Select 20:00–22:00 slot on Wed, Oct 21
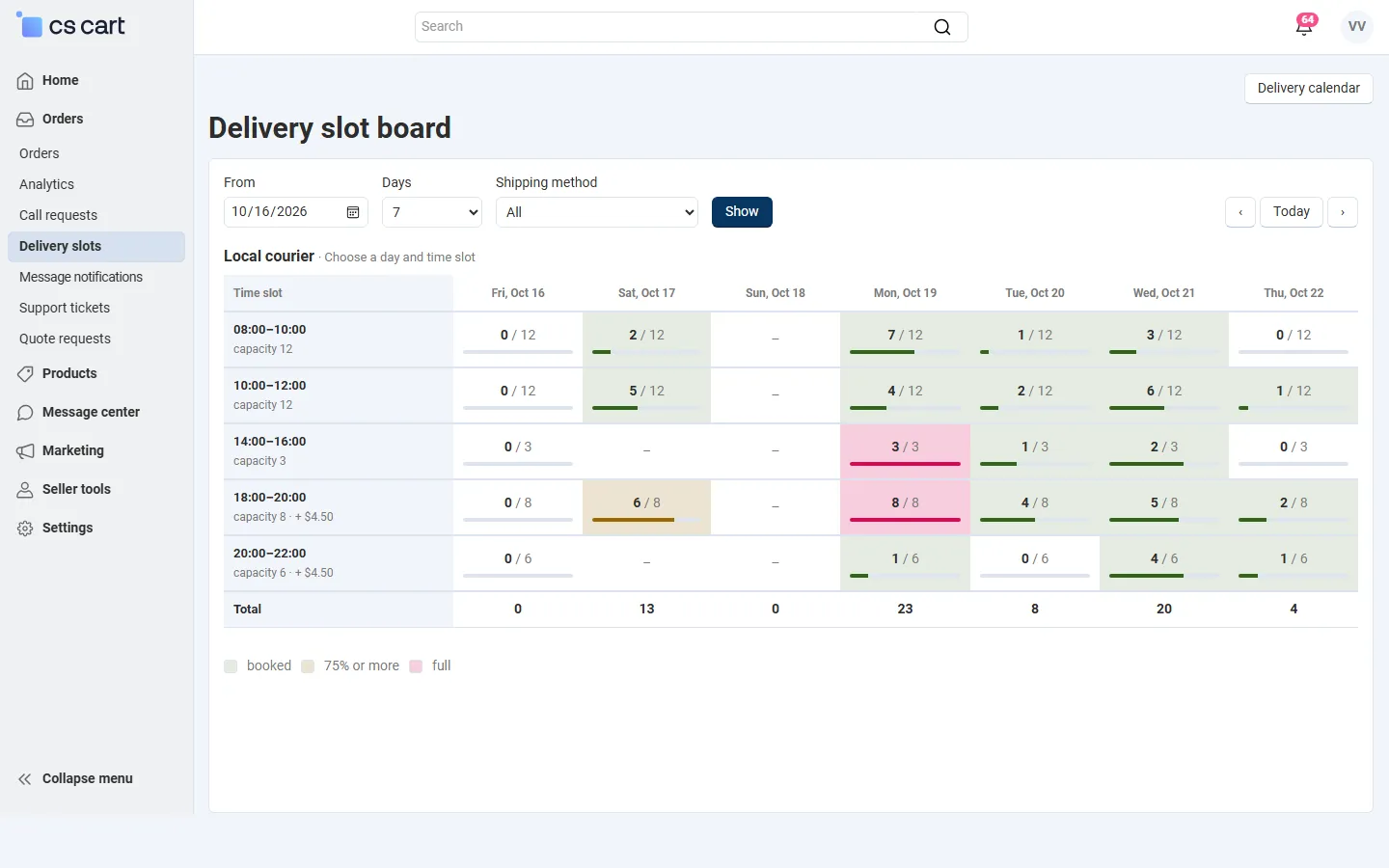This screenshot has height=868, width=1389. coord(1164,563)
